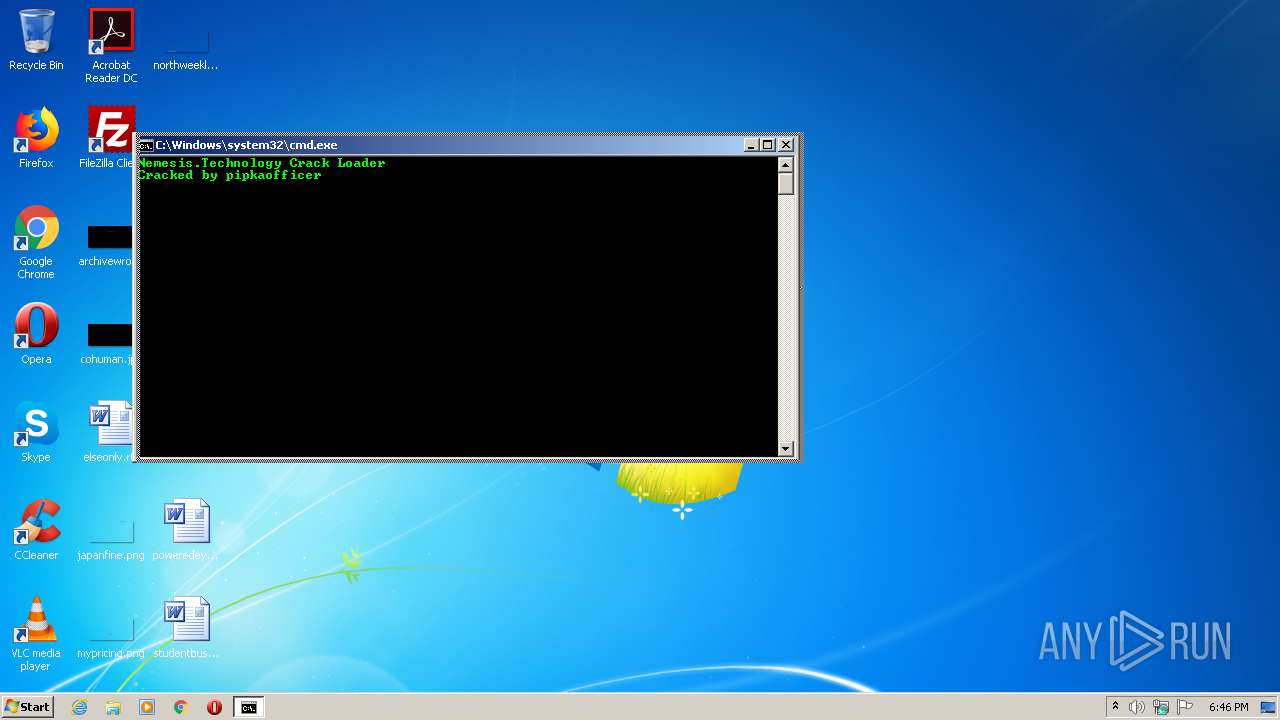The image size is (1280, 720).
Task: Open Windows Explorer folder in taskbar
Action: point(113,707)
